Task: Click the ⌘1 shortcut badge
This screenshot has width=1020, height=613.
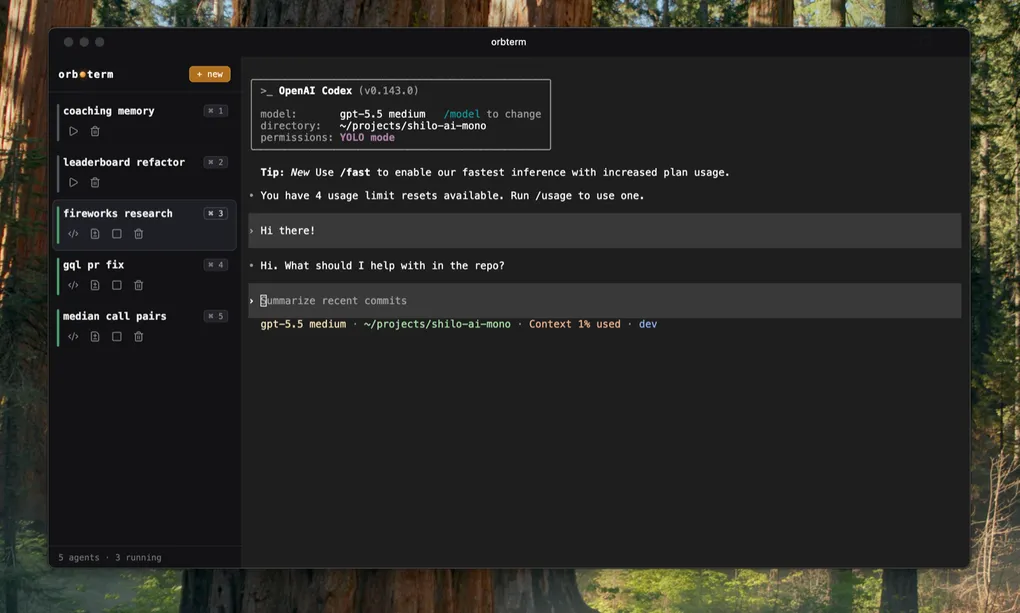Action: [215, 111]
